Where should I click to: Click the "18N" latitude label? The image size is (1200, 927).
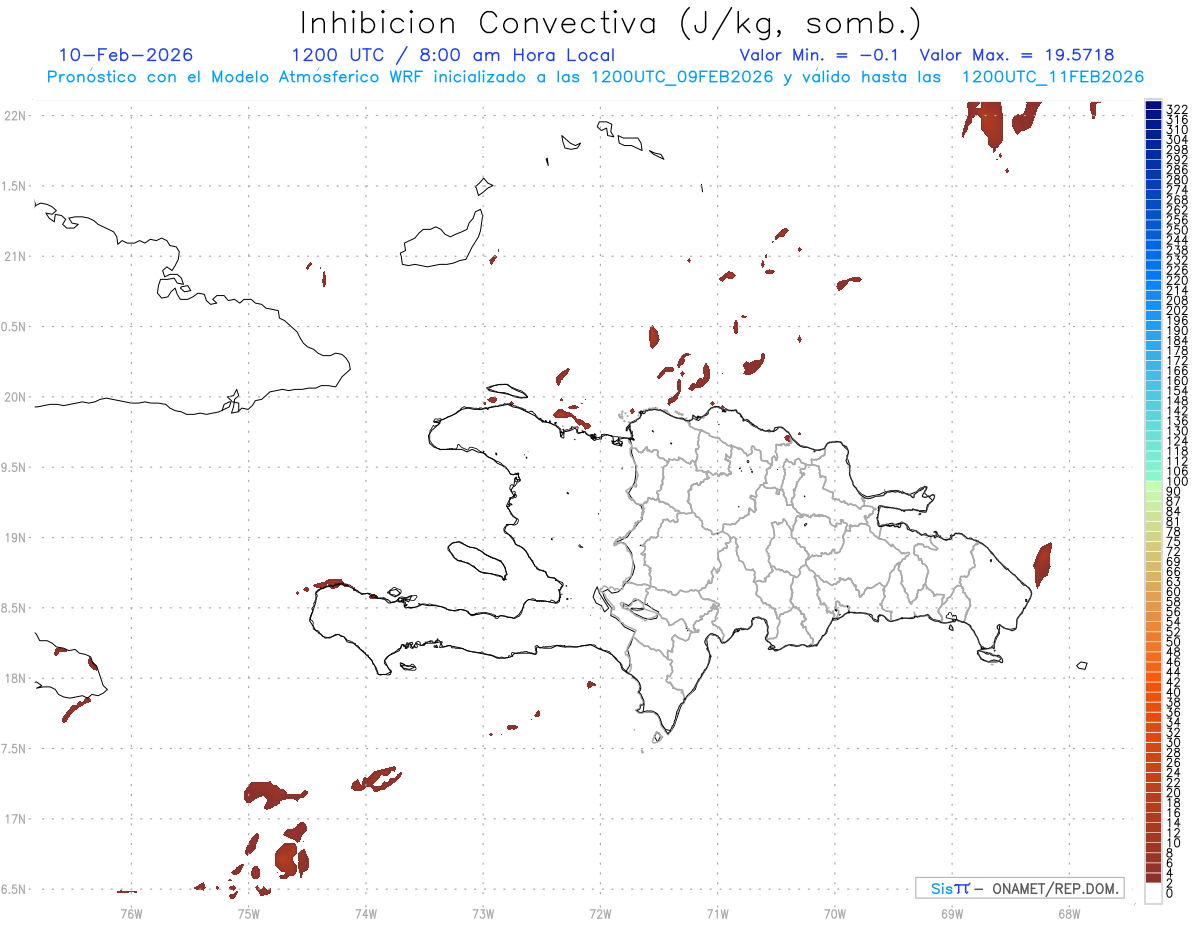pos(15,679)
